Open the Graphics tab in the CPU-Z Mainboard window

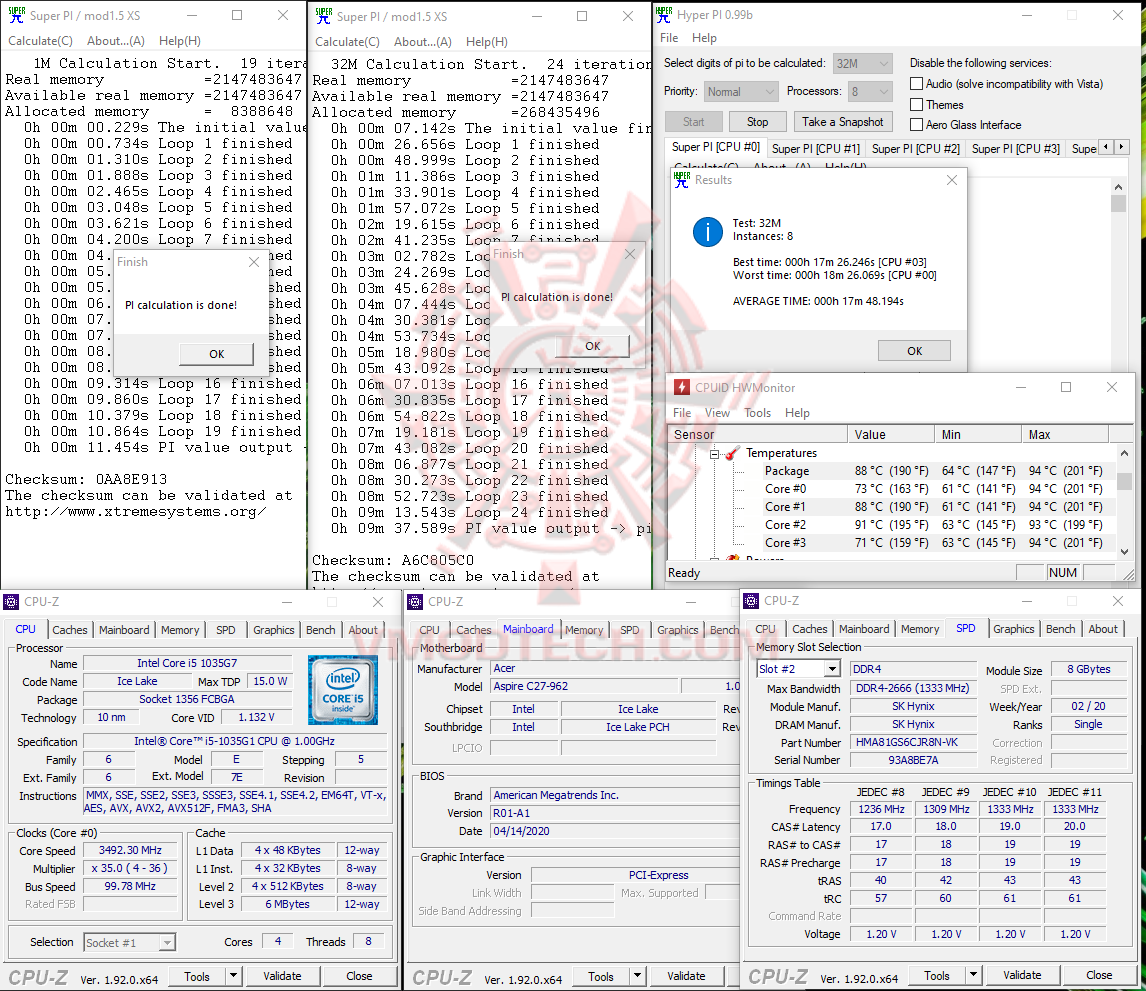click(x=678, y=630)
